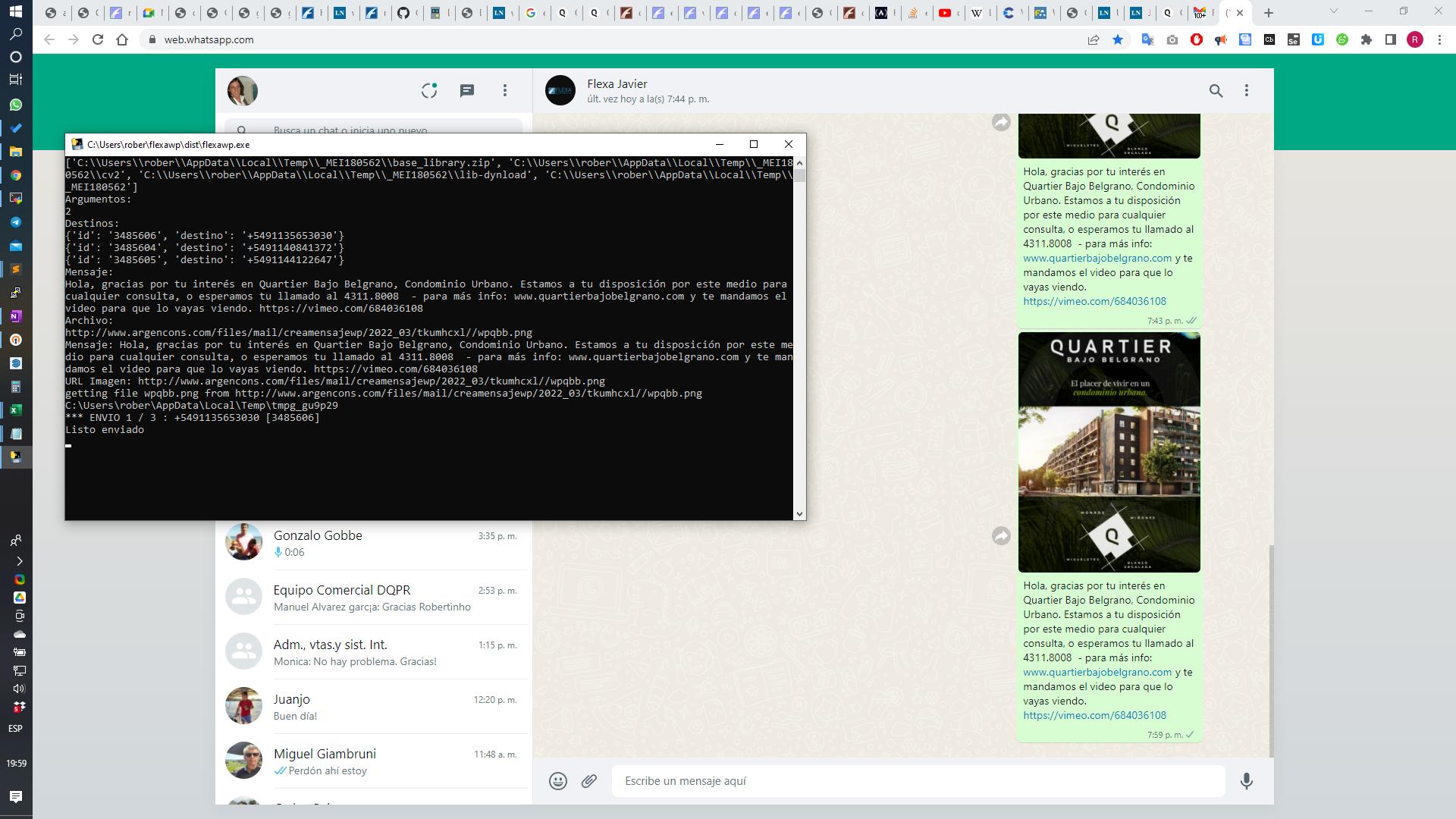Forward the 7:59 p.m. Quartier image message

click(1001, 536)
